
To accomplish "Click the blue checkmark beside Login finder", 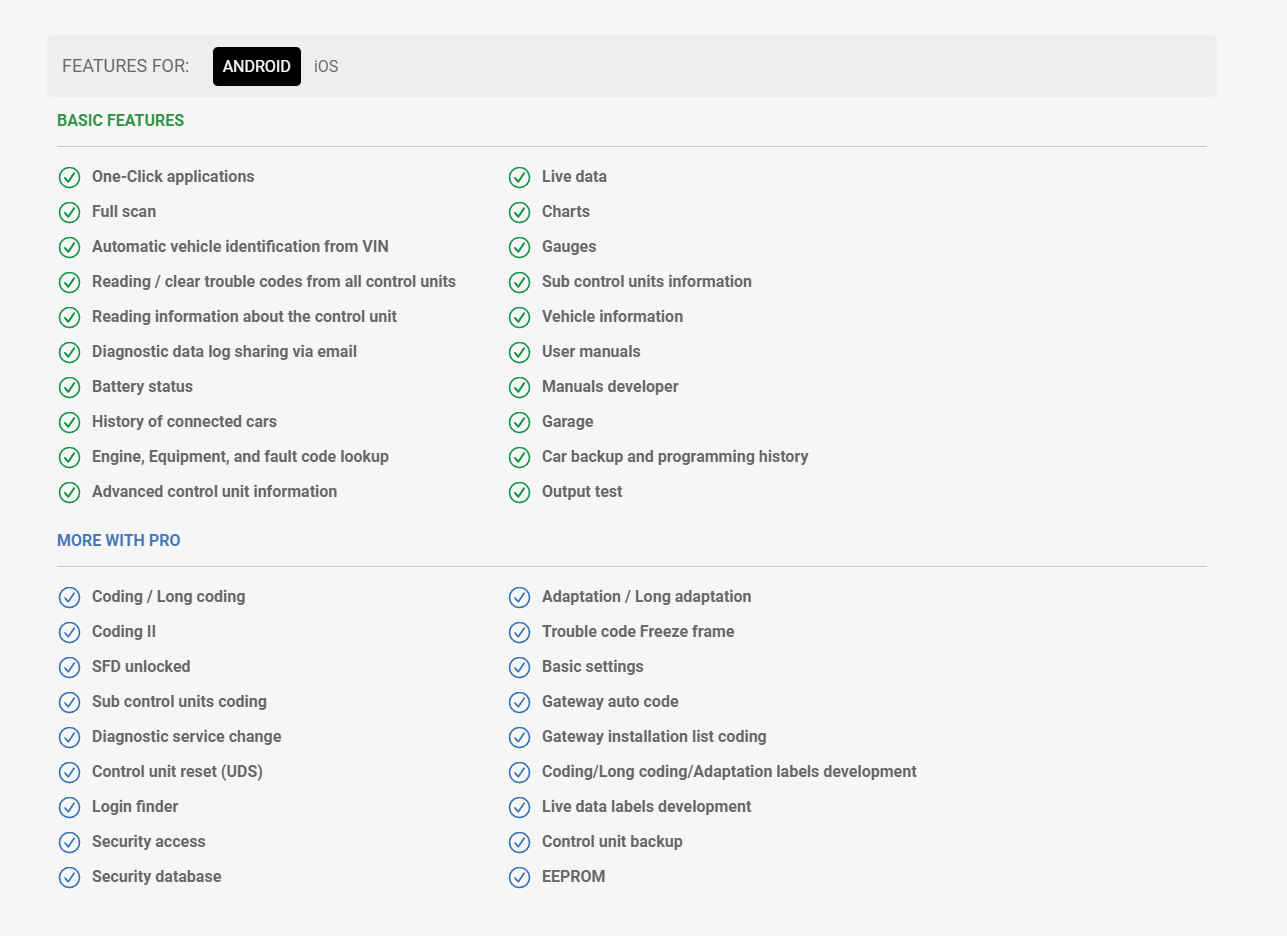I will (x=69, y=807).
